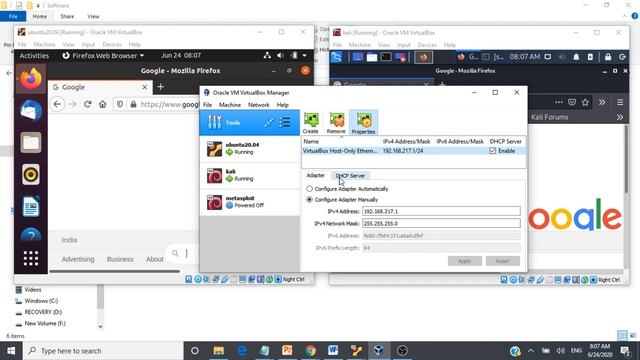Screen dimensions: 640x360
Task: Open Files from the Ubuntu dock
Action: click(31, 142)
